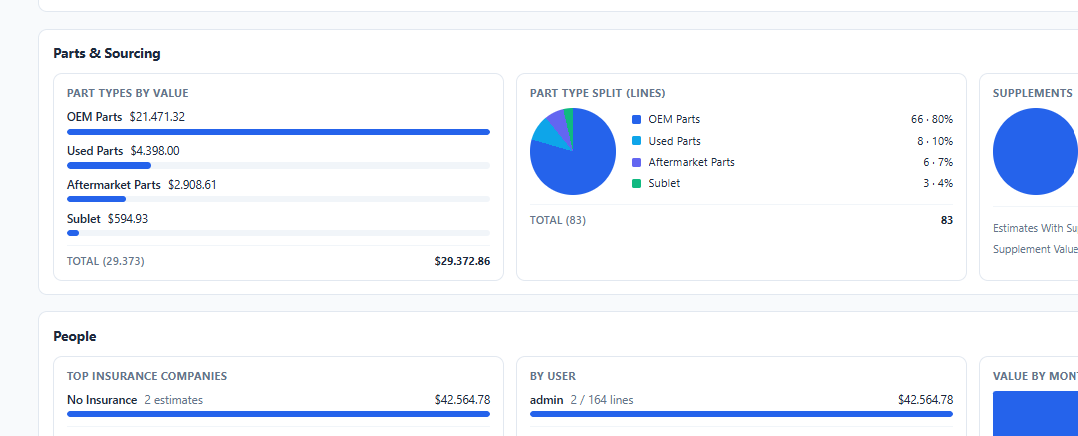Screen dimensions: 1078x436
Task: Click the 'Sublet' label in value list
Action: pyautogui.click(x=84, y=219)
